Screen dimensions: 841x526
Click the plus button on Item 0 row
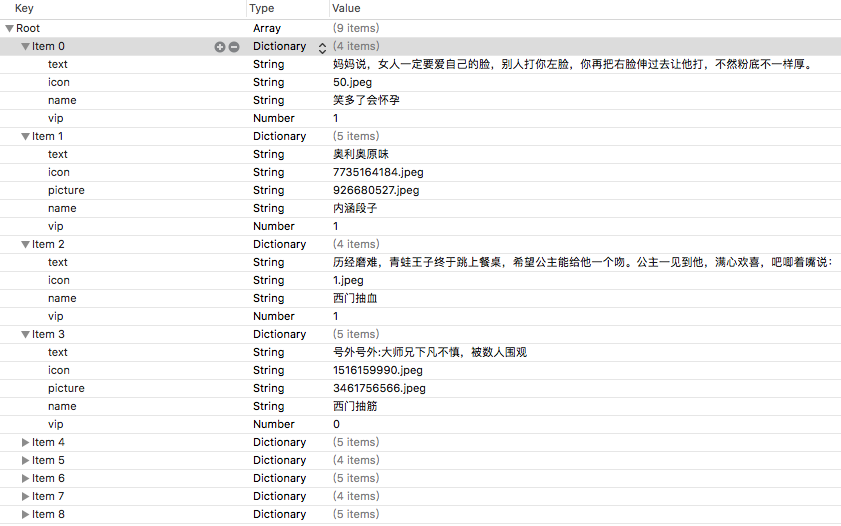click(220, 47)
